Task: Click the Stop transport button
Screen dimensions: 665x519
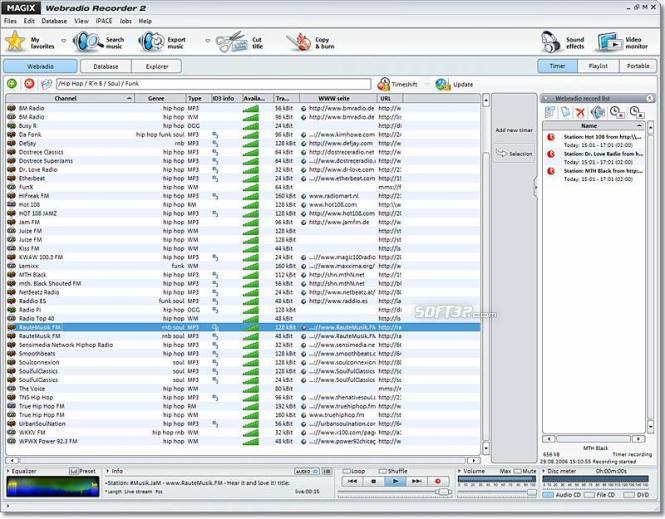Action: [x=374, y=481]
